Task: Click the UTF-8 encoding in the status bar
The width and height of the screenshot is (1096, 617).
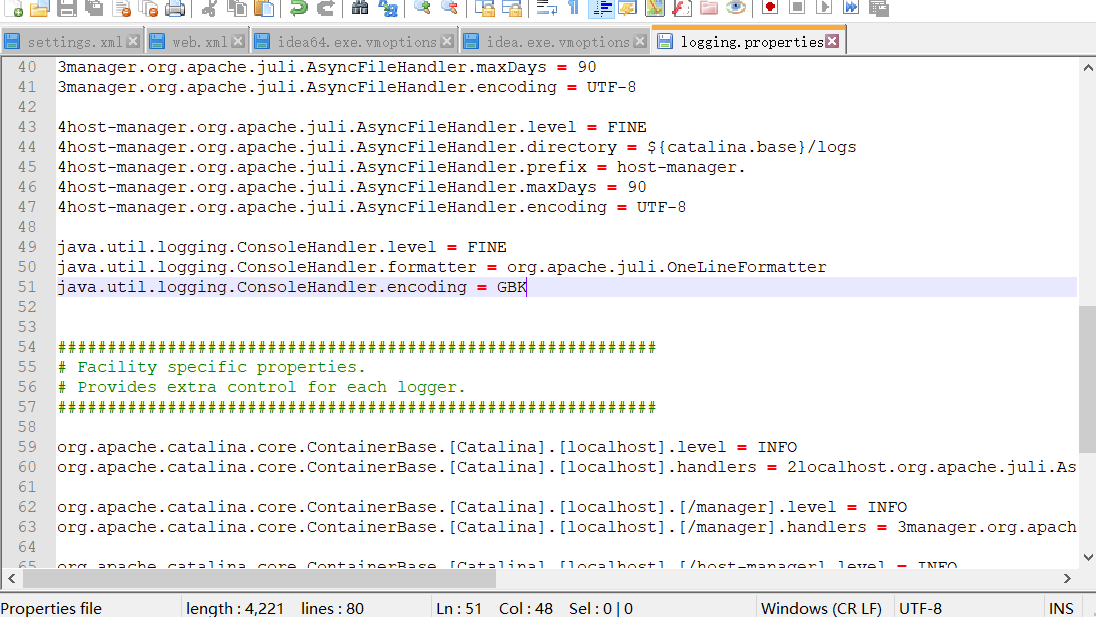Action: click(920, 608)
